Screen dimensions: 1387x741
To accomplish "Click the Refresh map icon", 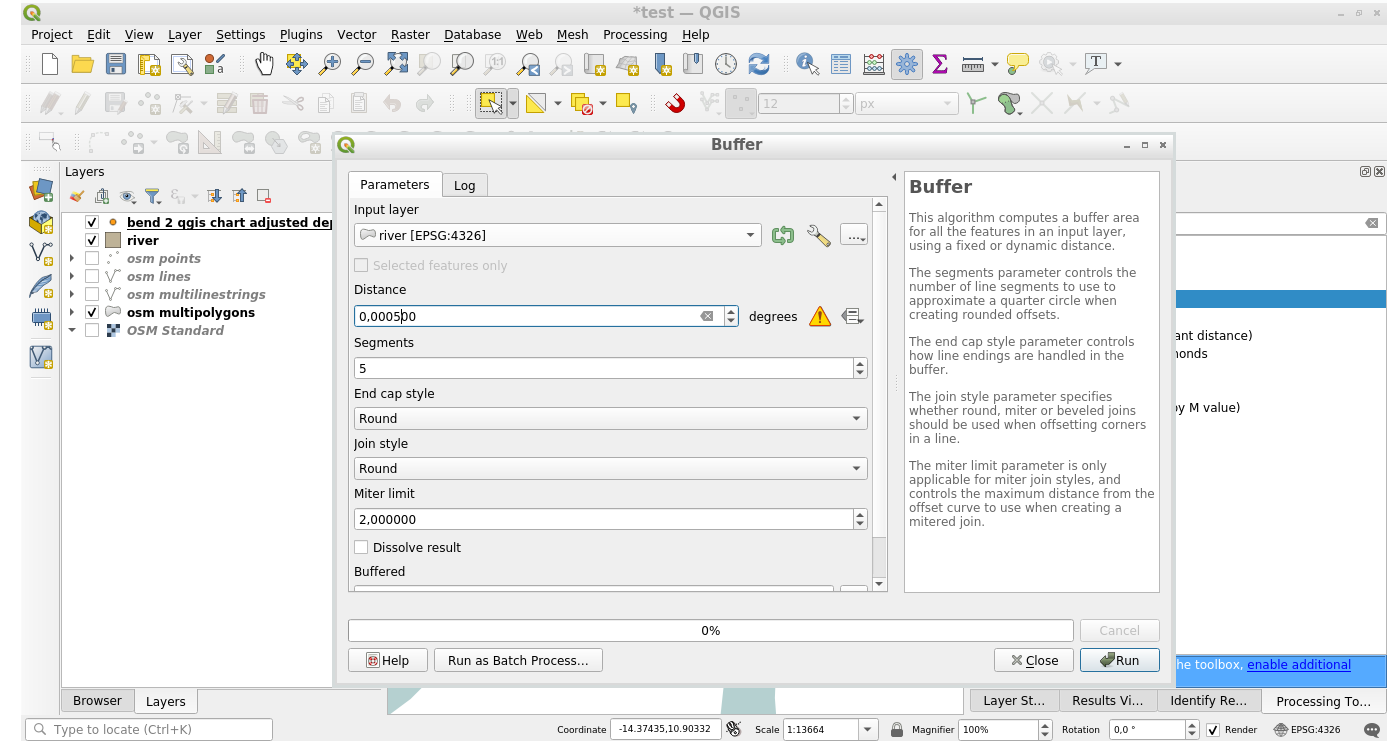I will point(759,64).
